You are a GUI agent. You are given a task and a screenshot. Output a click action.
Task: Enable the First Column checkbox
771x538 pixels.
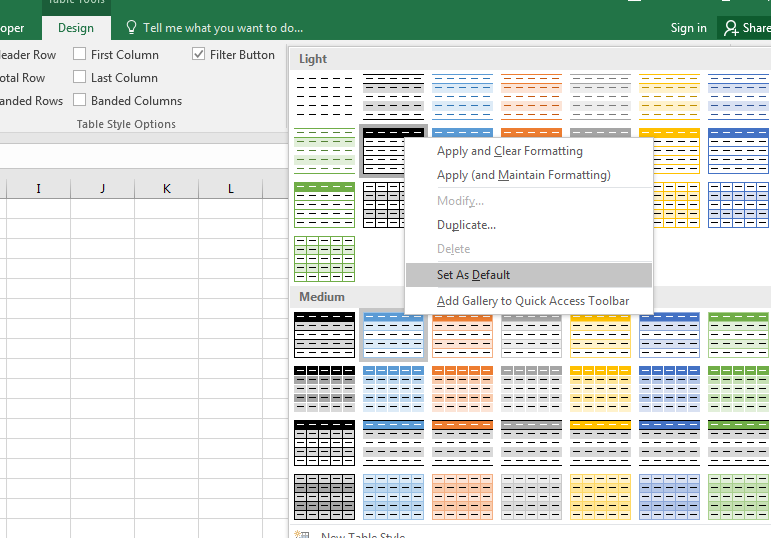click(79, 54)
